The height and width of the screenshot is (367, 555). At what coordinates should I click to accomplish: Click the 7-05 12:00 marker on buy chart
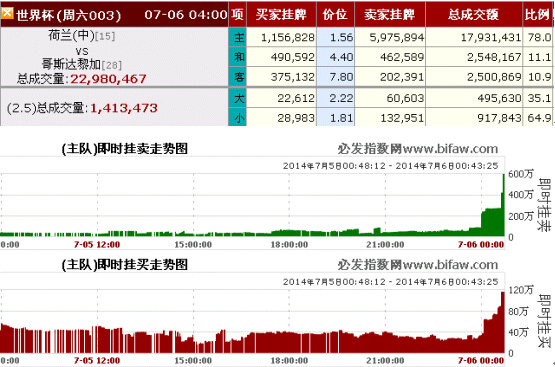(x=97, y=361)
